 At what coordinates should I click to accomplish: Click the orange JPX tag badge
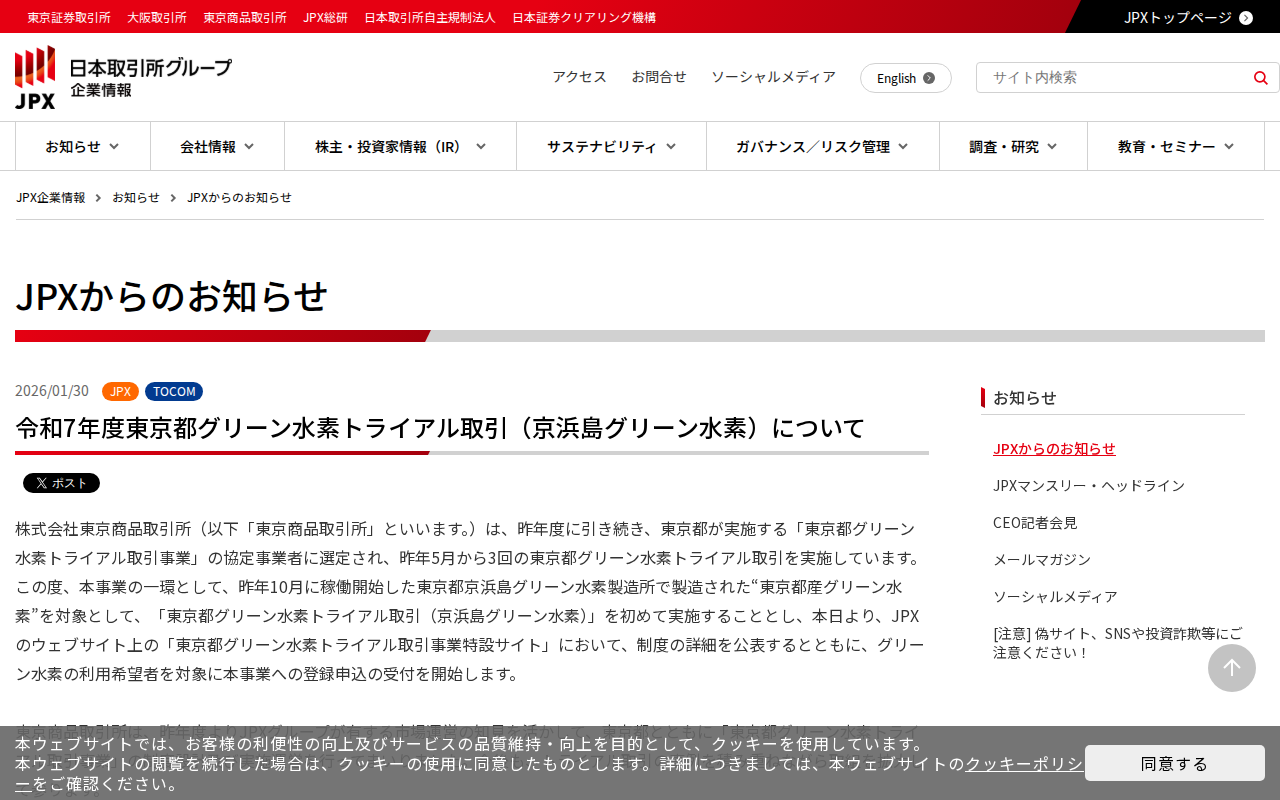(120, 391)
